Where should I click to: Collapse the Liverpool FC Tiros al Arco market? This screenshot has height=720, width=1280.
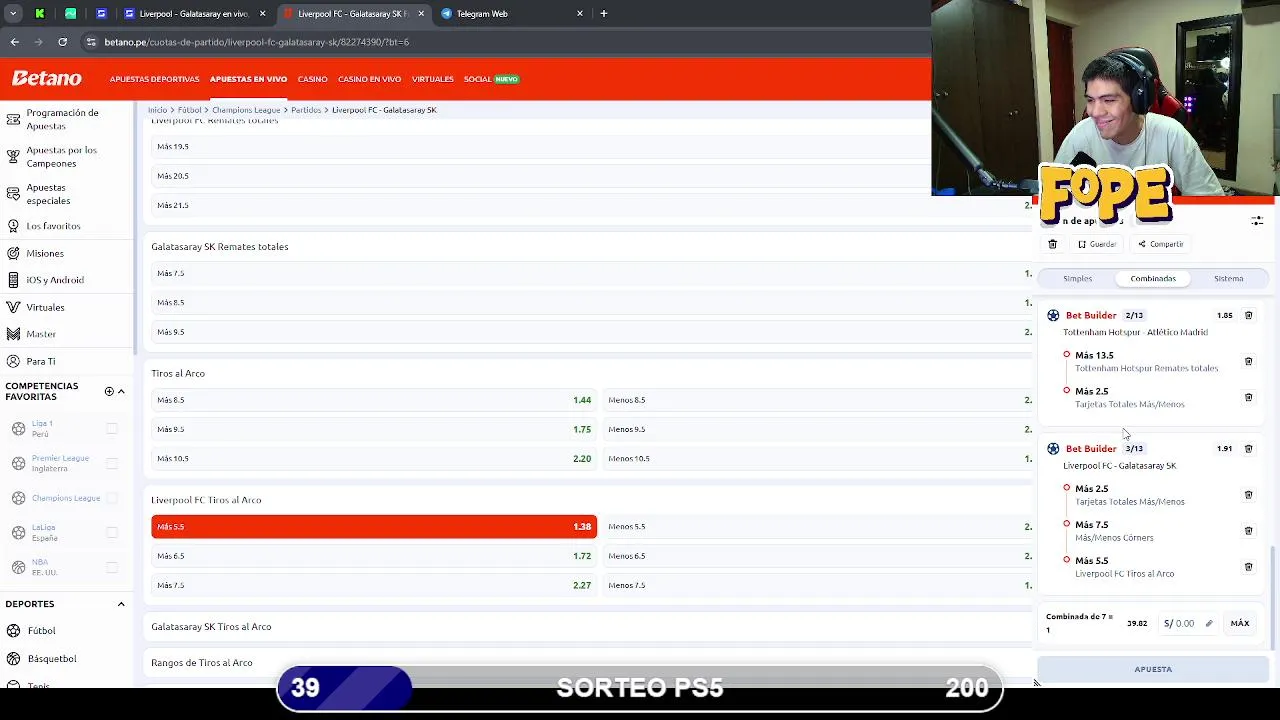(590, 500)
